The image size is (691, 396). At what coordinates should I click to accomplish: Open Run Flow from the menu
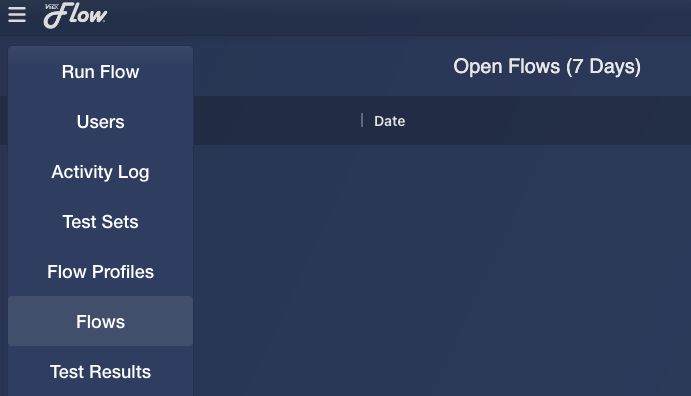point(100,72)
